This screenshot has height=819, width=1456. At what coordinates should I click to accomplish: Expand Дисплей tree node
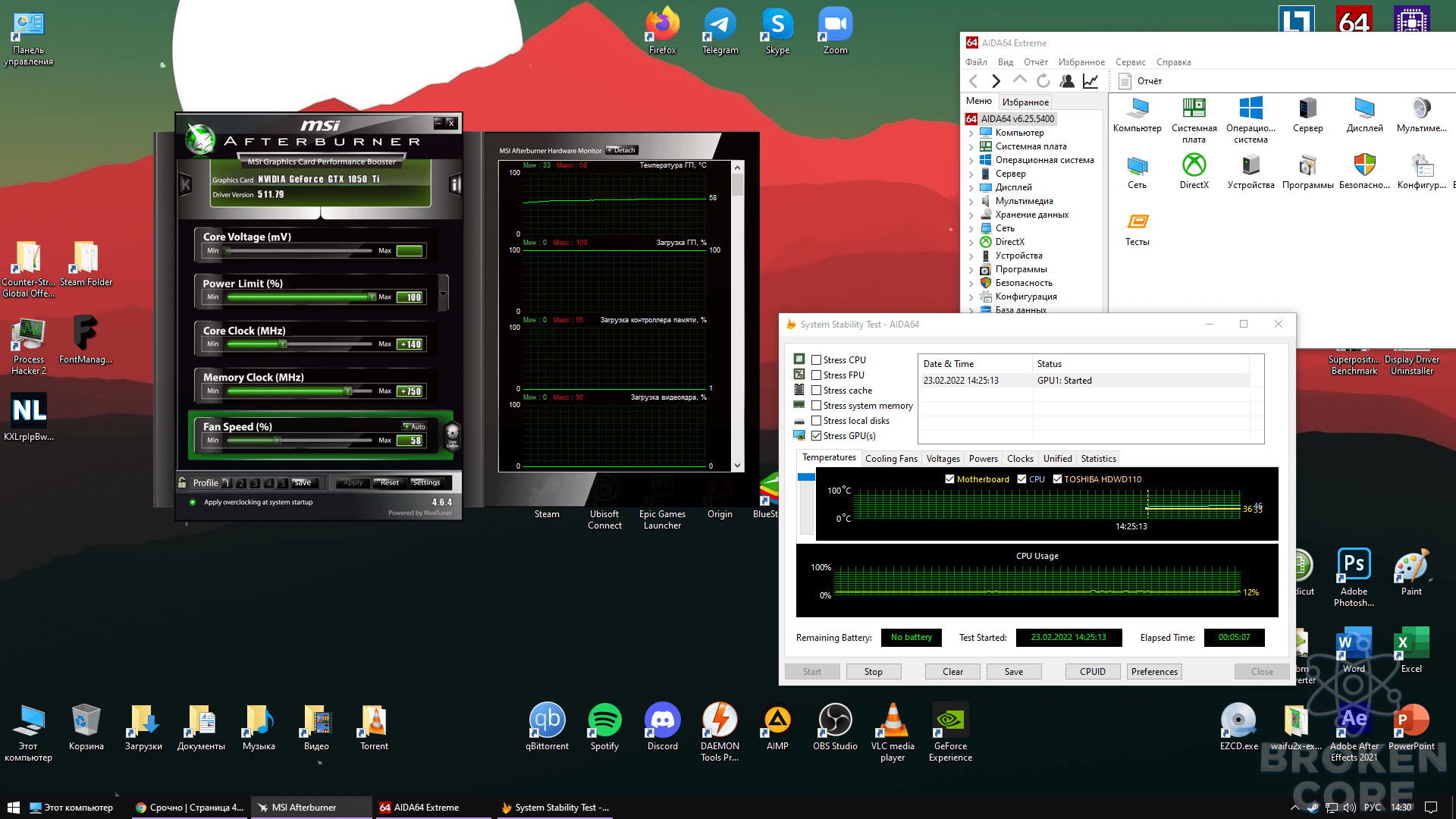[x=971, y=187]
